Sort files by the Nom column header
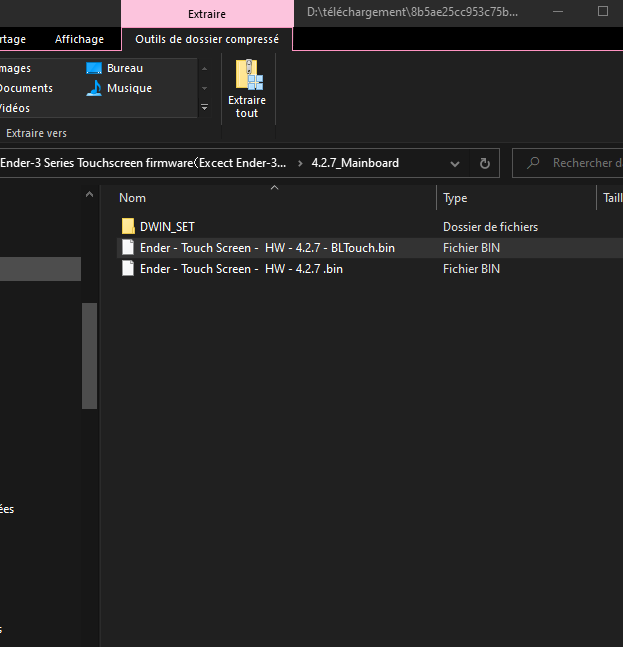Image resolution: width=623 pixels, height=647 pixels. (132, 198)
